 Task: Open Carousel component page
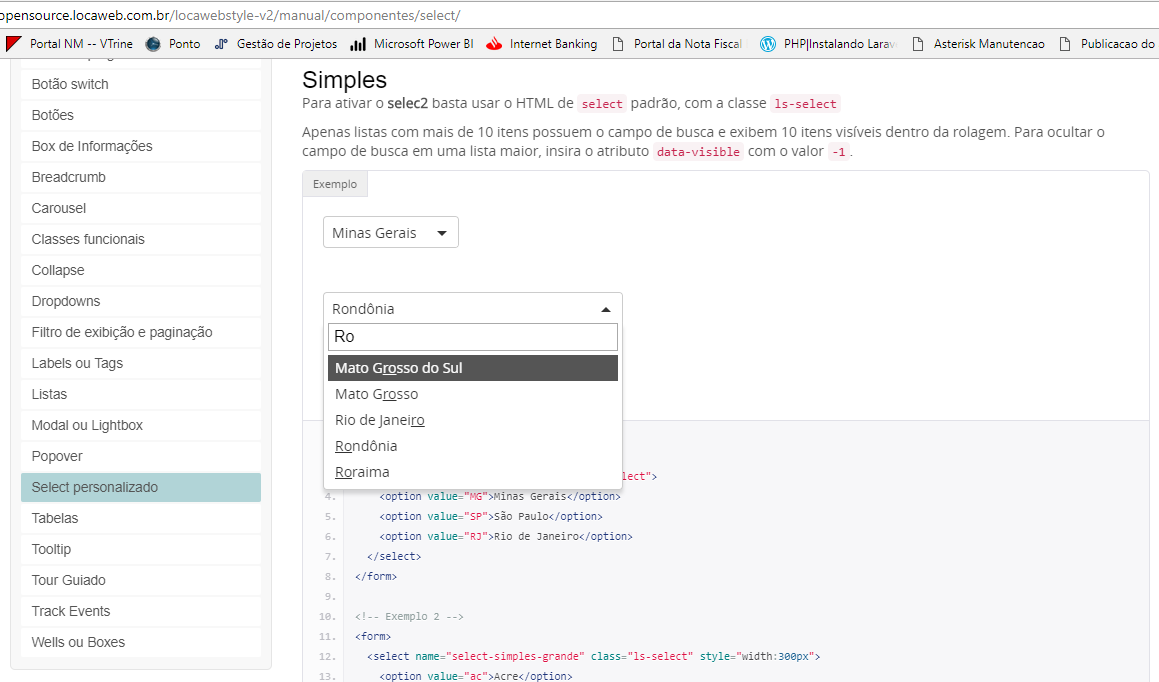tap(140, 208)
